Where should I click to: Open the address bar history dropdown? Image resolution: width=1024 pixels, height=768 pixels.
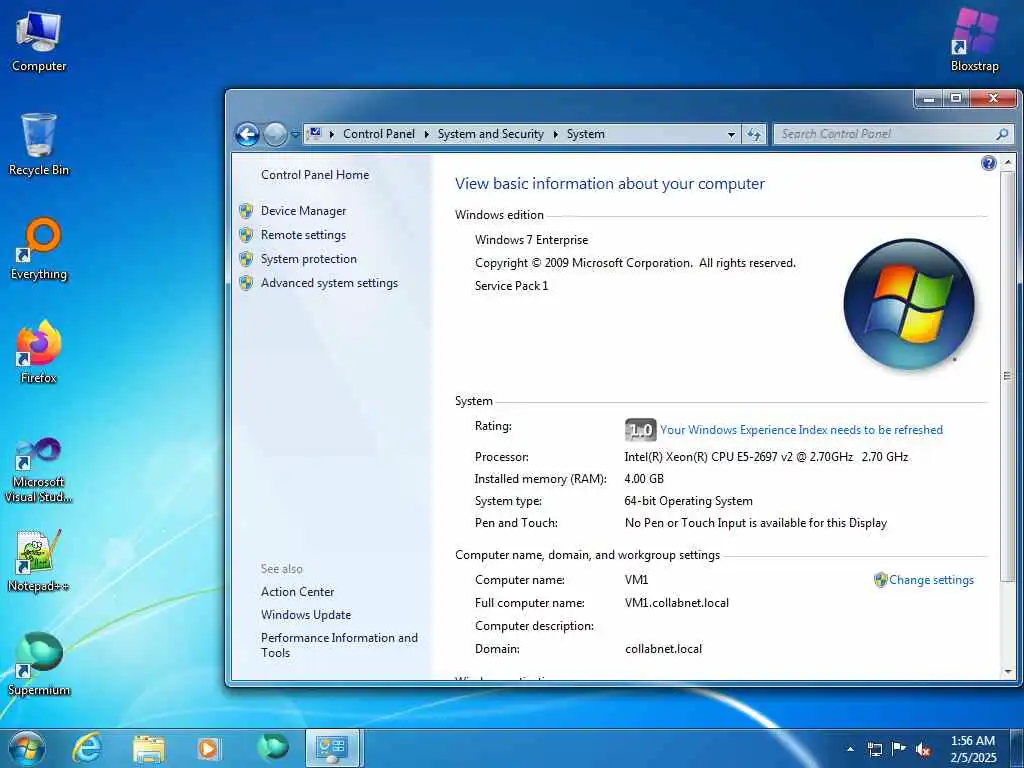(731, 135)
